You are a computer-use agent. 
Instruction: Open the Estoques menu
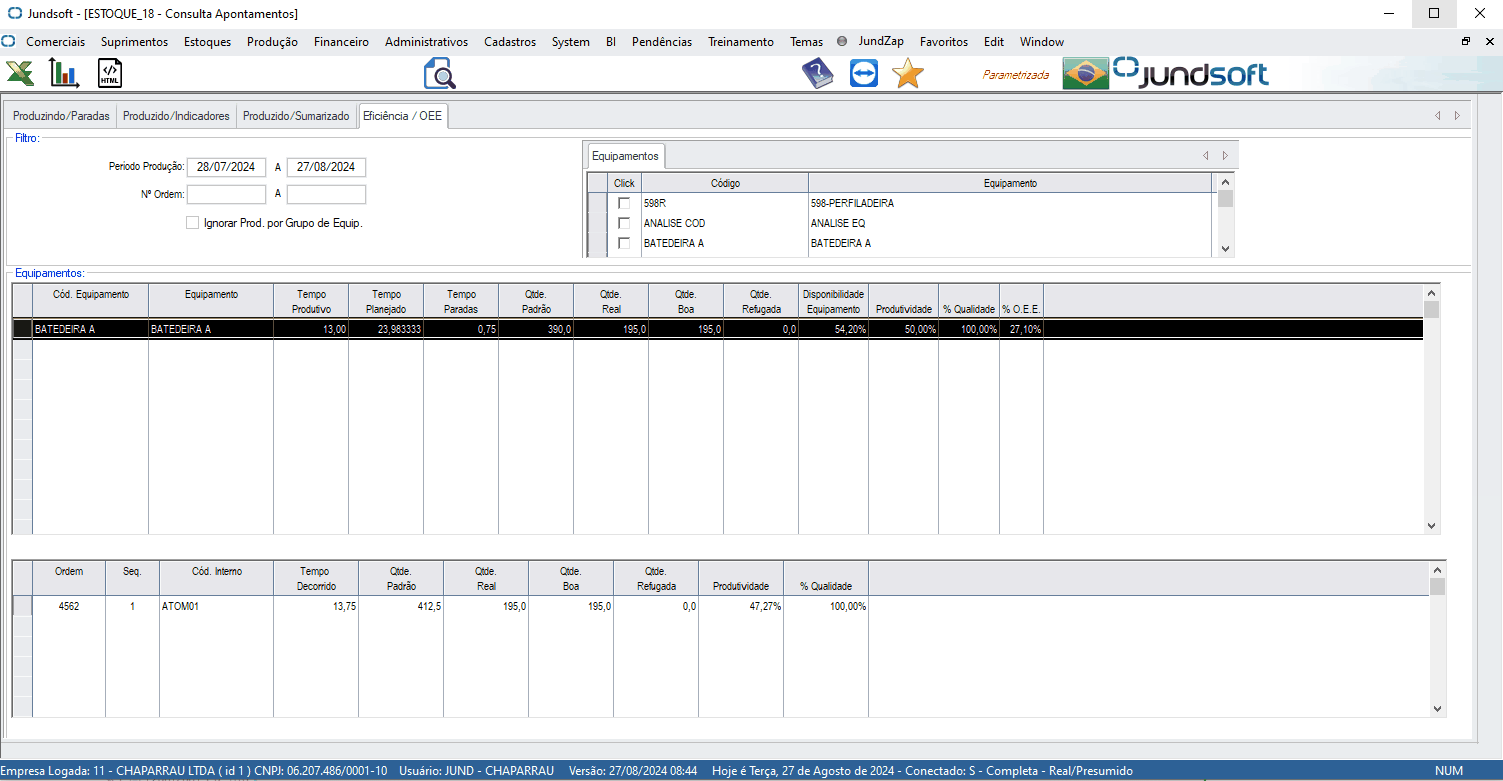pyautogui.click(x=207, y=42)
